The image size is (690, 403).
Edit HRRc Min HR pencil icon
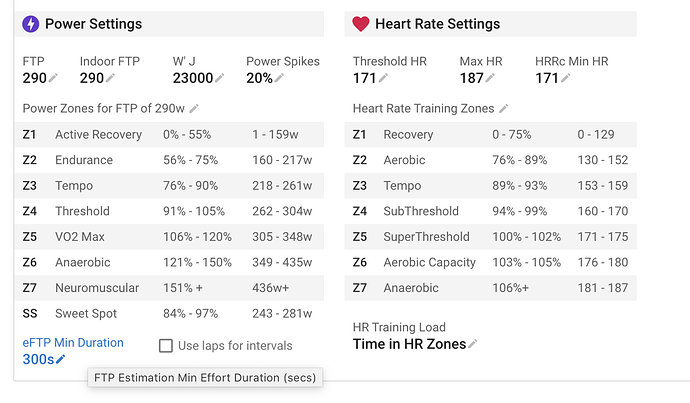[x=566, y=79]
